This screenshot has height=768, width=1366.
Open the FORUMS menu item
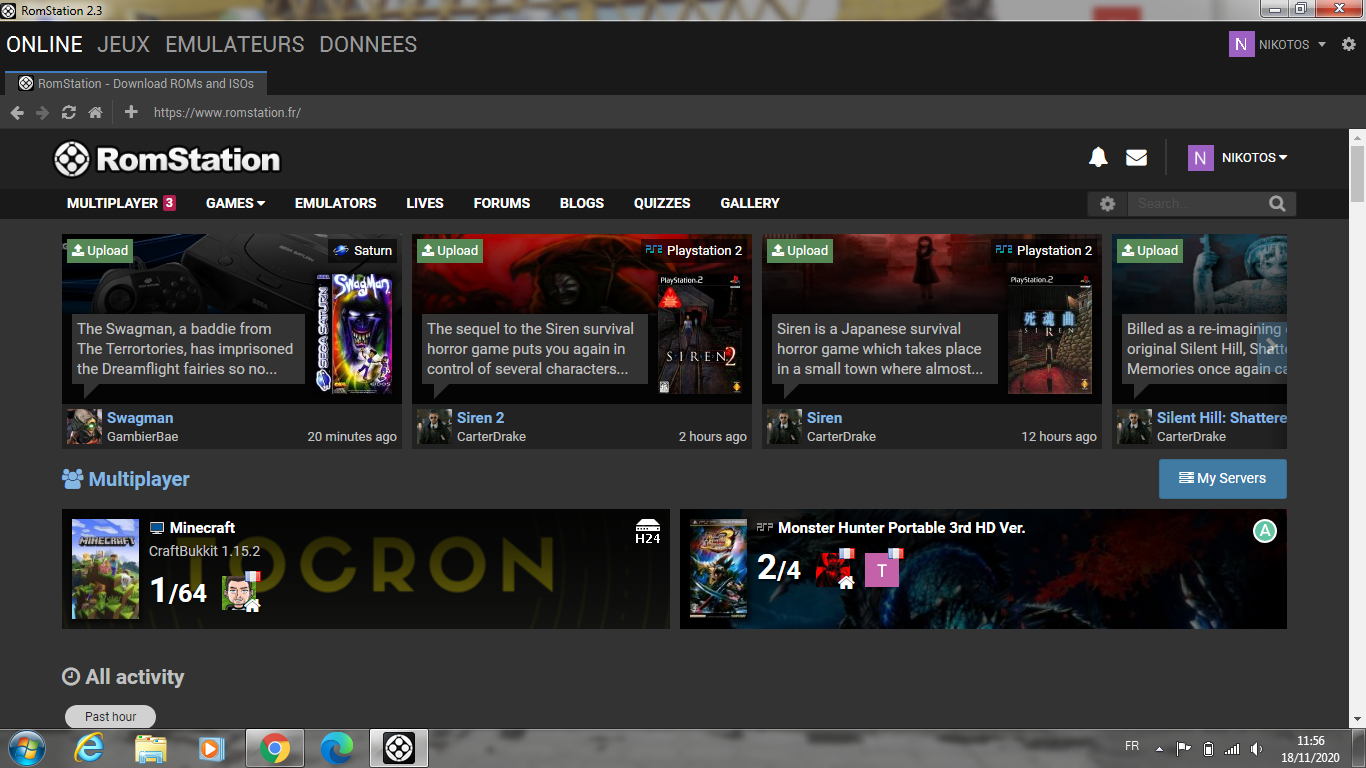(502, 203)
